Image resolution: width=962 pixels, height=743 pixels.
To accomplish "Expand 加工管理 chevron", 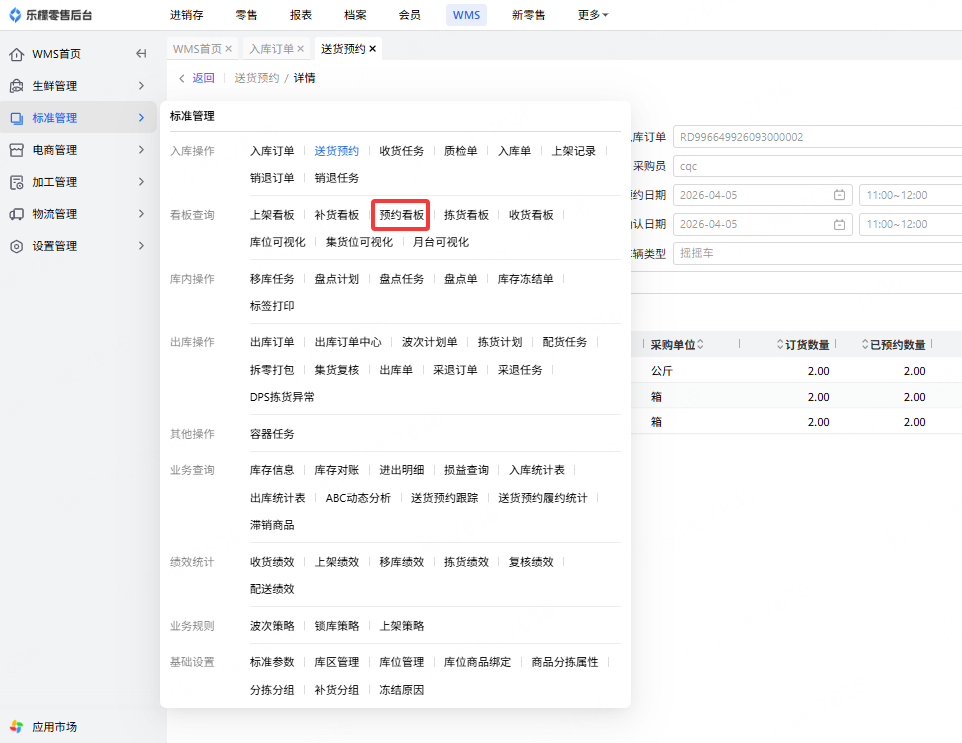I will 141,182.
